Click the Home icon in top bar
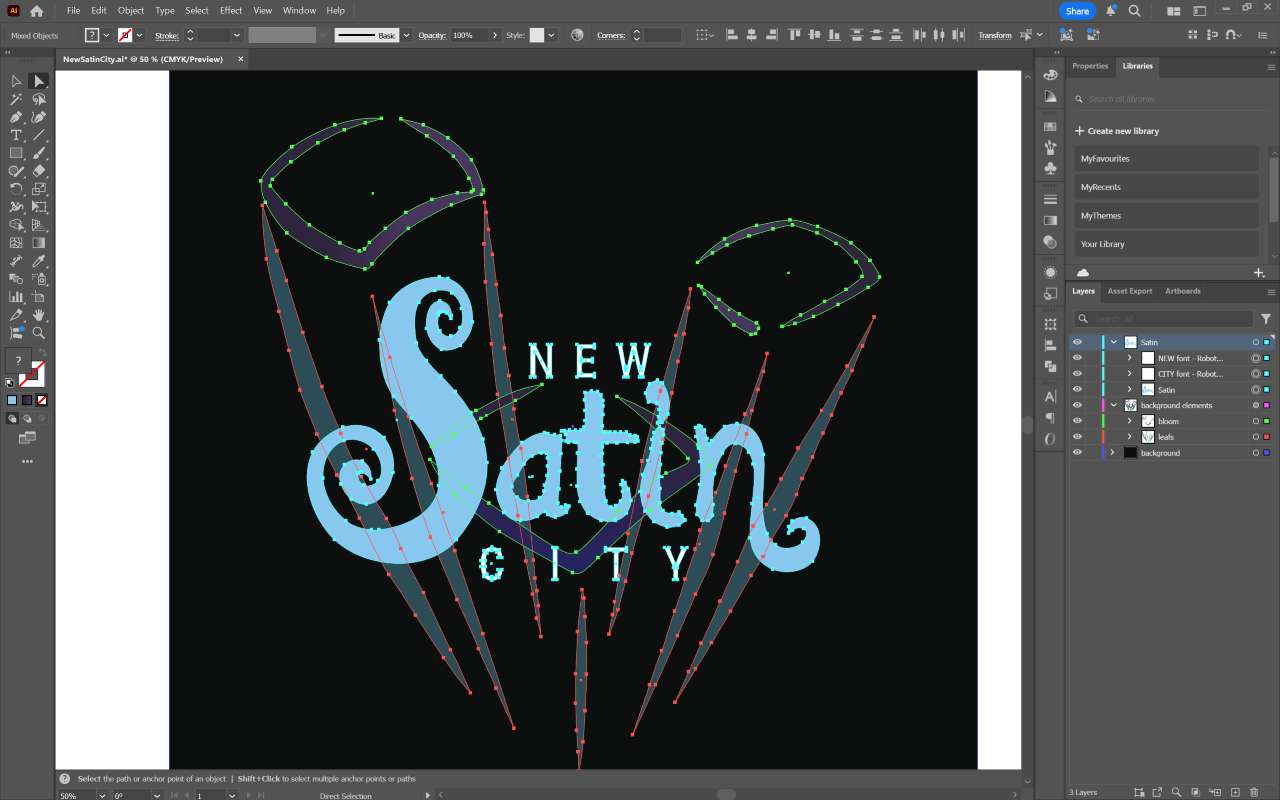 pos(37,11)
